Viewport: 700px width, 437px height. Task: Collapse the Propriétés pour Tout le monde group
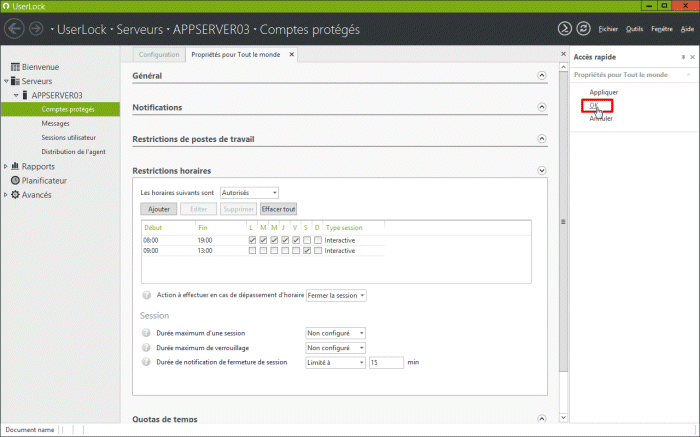689,75
